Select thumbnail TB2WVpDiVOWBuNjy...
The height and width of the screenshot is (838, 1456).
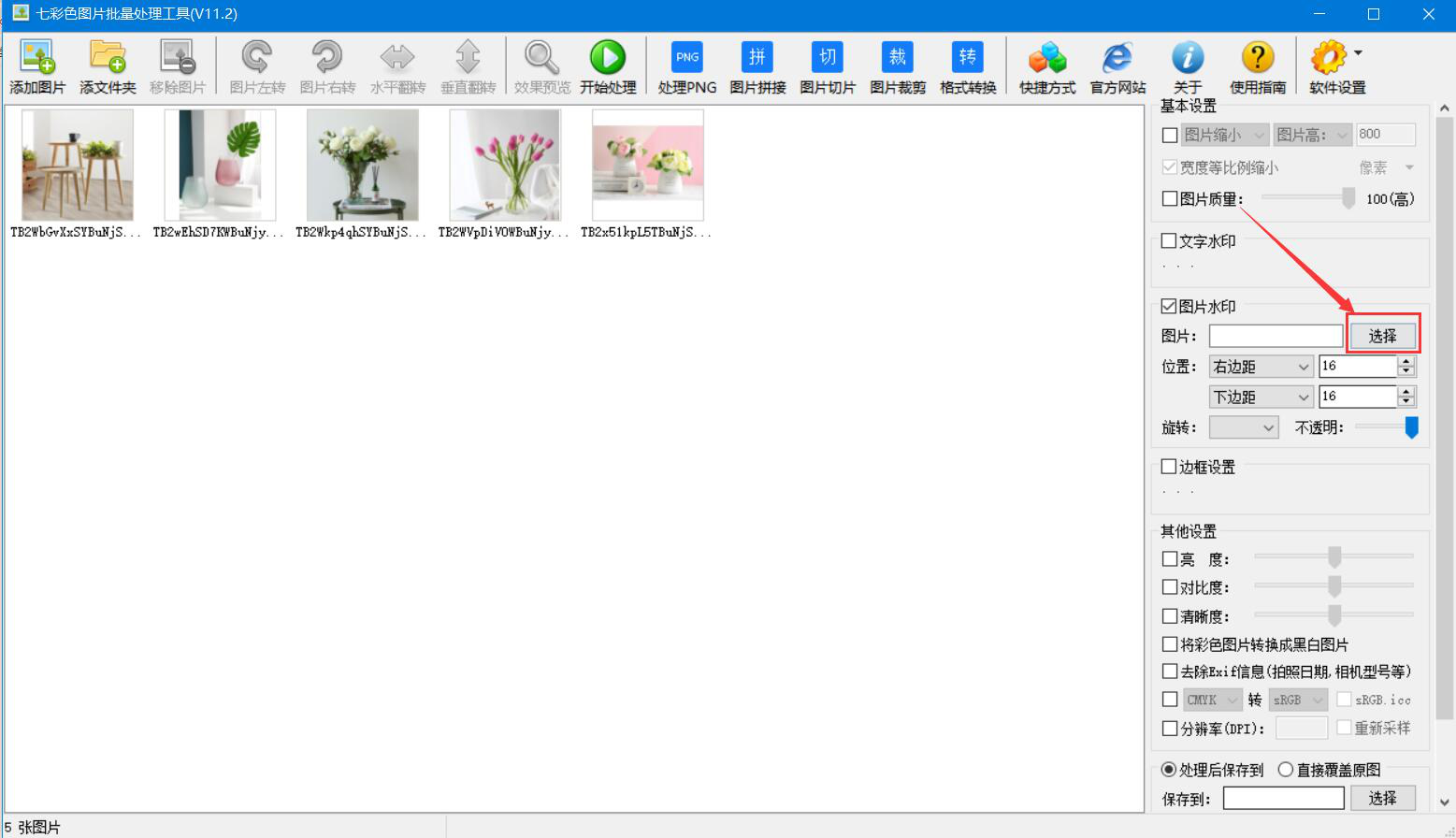click(505, 166)
